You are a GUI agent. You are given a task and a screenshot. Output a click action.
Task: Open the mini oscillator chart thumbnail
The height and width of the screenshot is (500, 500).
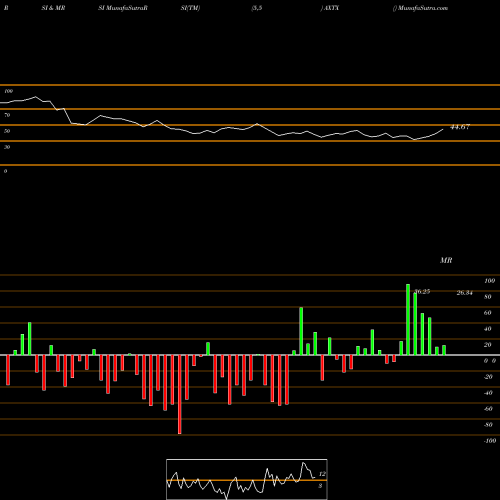[x=247, y=479]
